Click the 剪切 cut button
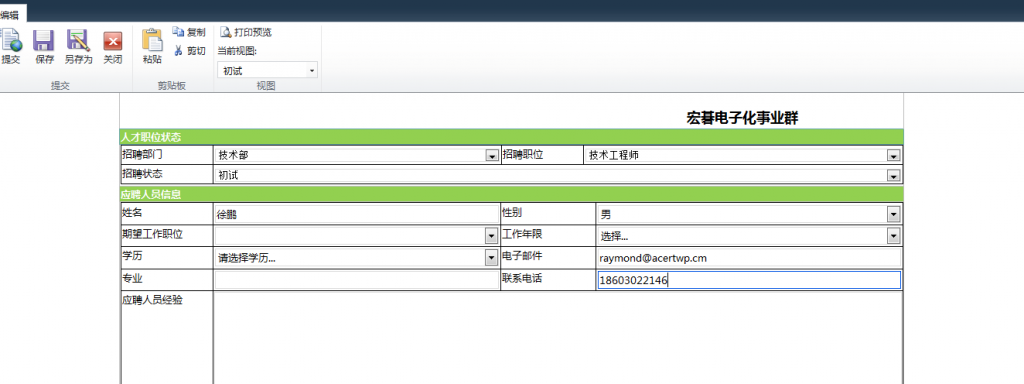 [x=189, y=51]
